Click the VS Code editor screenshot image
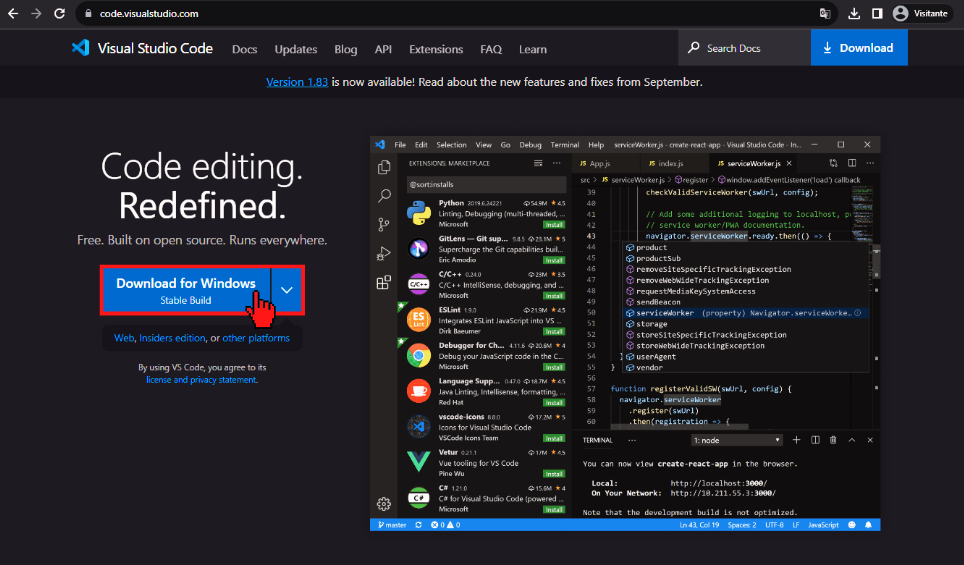 click(x=625, y=333)
